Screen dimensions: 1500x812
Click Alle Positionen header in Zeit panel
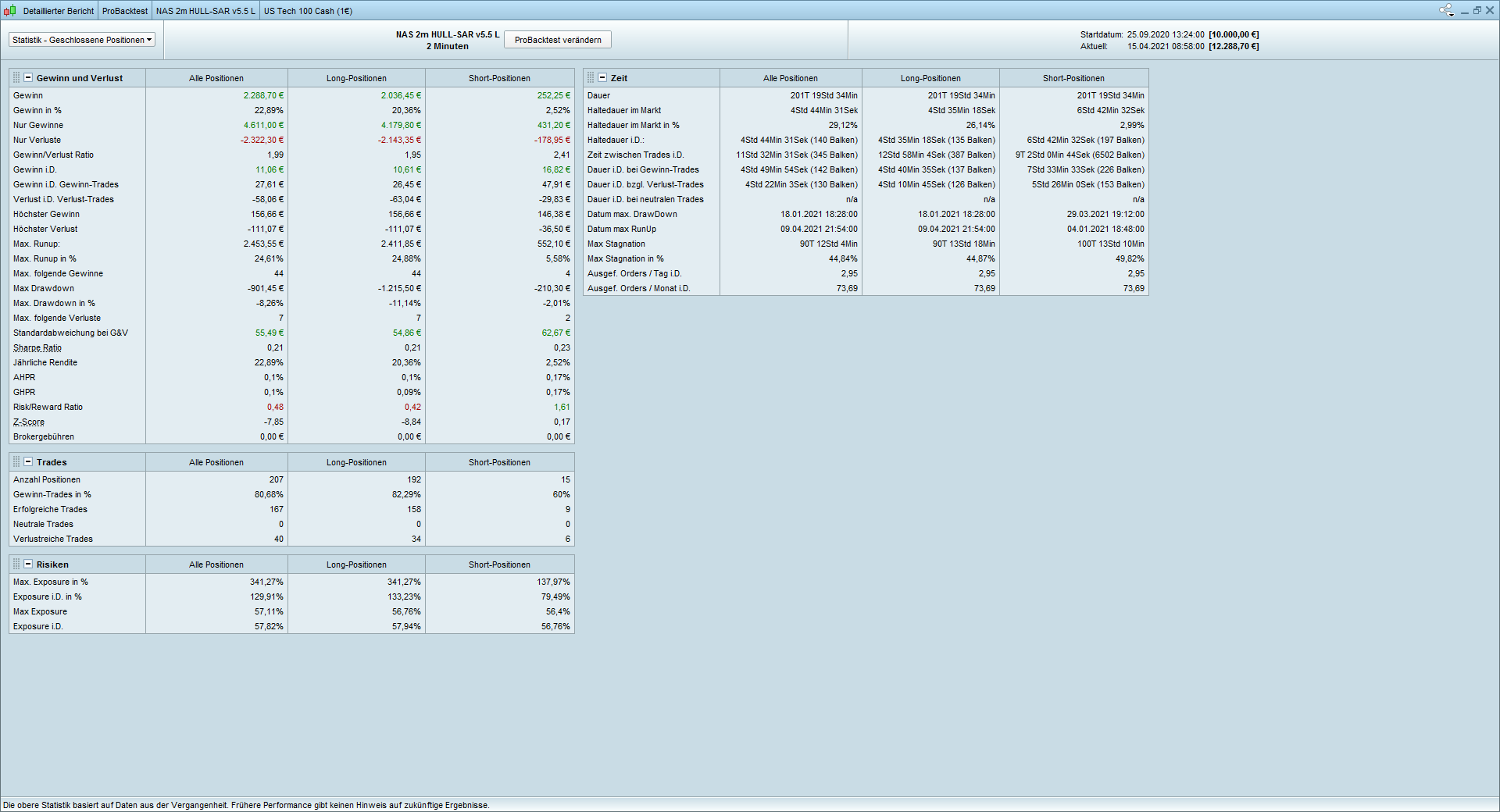(x=791, y=78)
